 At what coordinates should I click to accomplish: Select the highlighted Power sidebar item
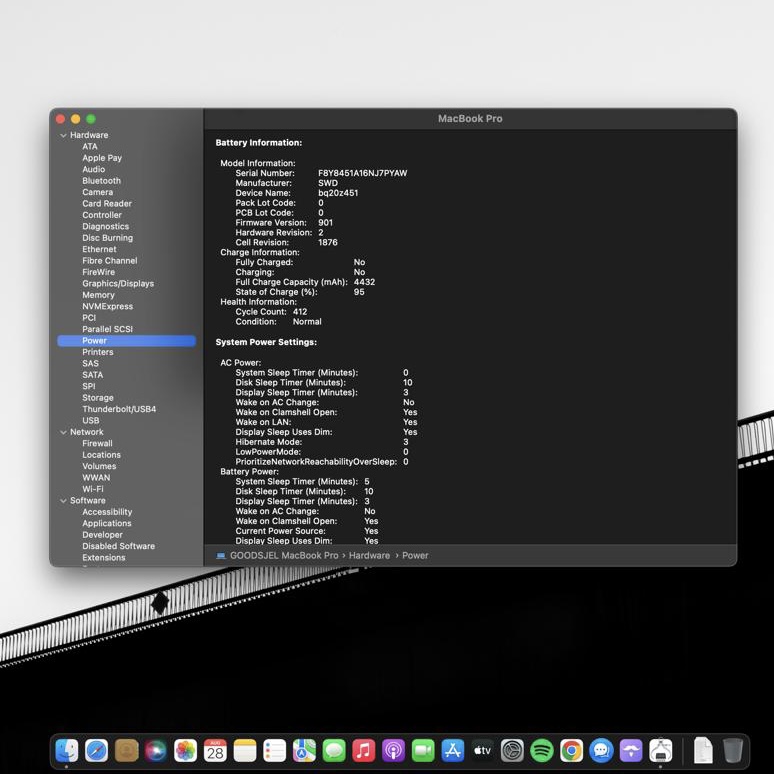pyautogui.click(x=127, y=341)
